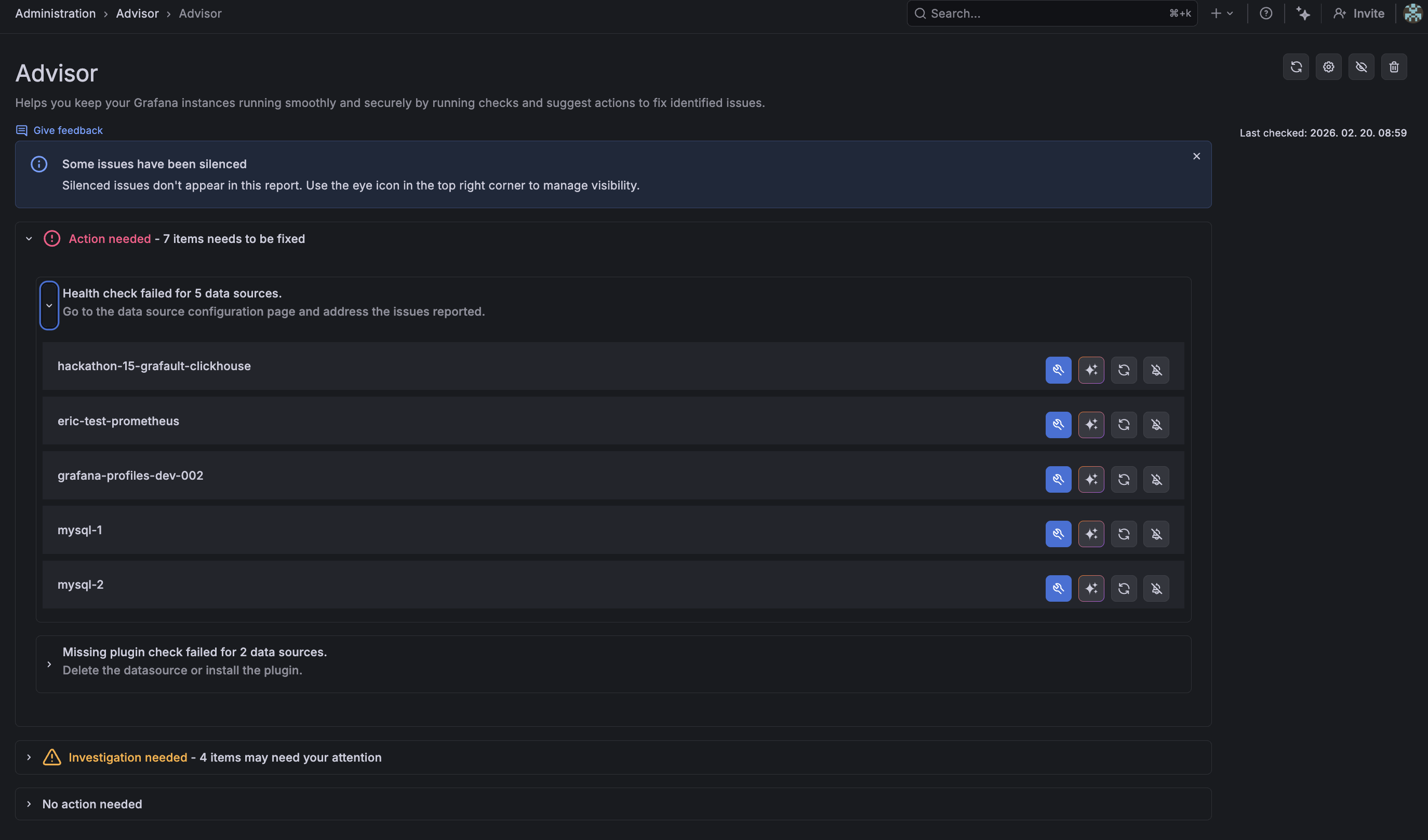Retry the check for grafana-profiles-dev-002
The width and height of the screenshot is (1428, 840).
point(1124,479)
